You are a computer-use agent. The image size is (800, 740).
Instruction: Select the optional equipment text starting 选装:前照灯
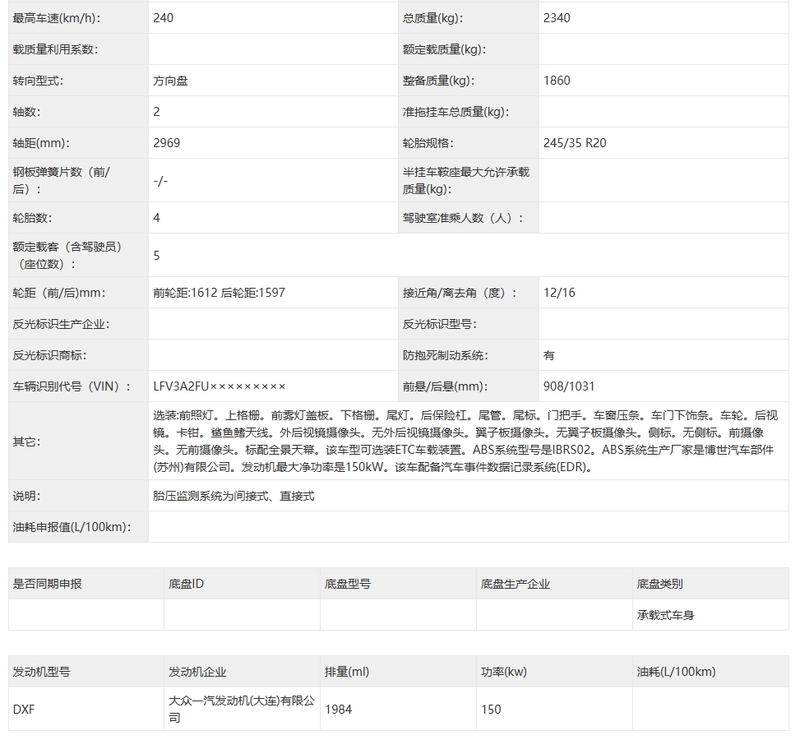[x=465, y=441]
